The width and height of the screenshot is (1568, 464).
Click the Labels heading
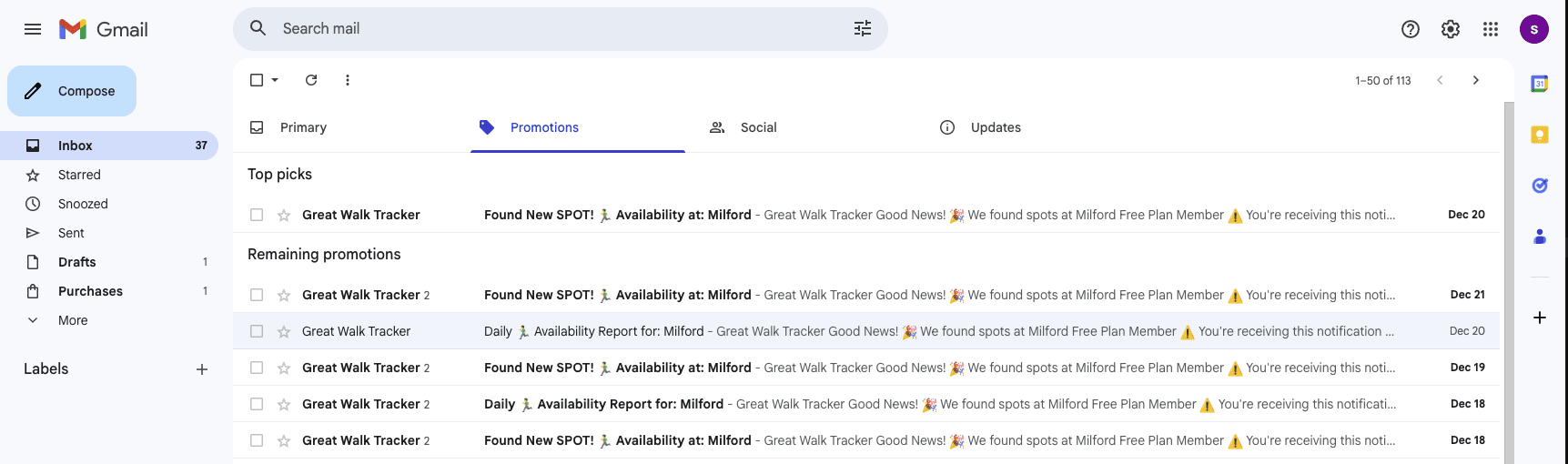(x=46, y=368)
